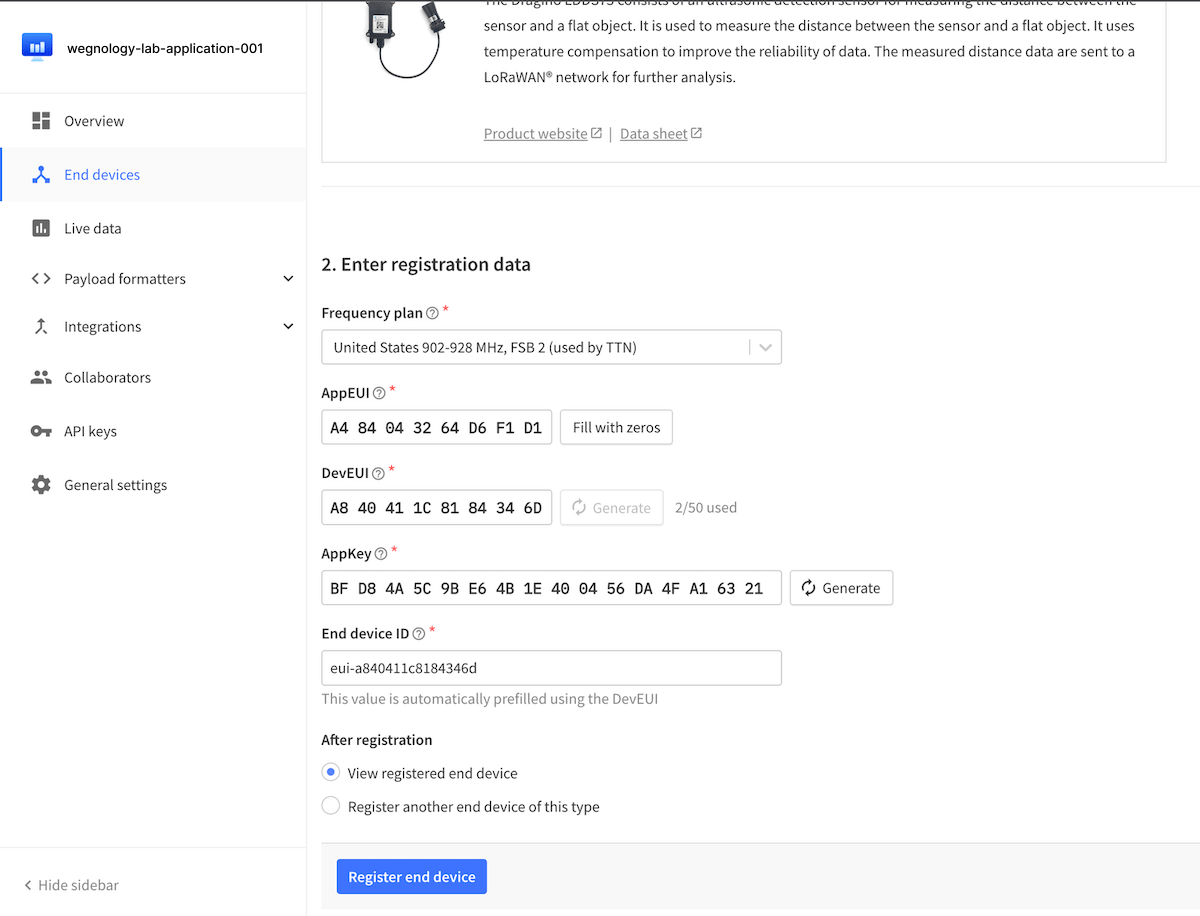Select Register another end device option

pos(331,806)
